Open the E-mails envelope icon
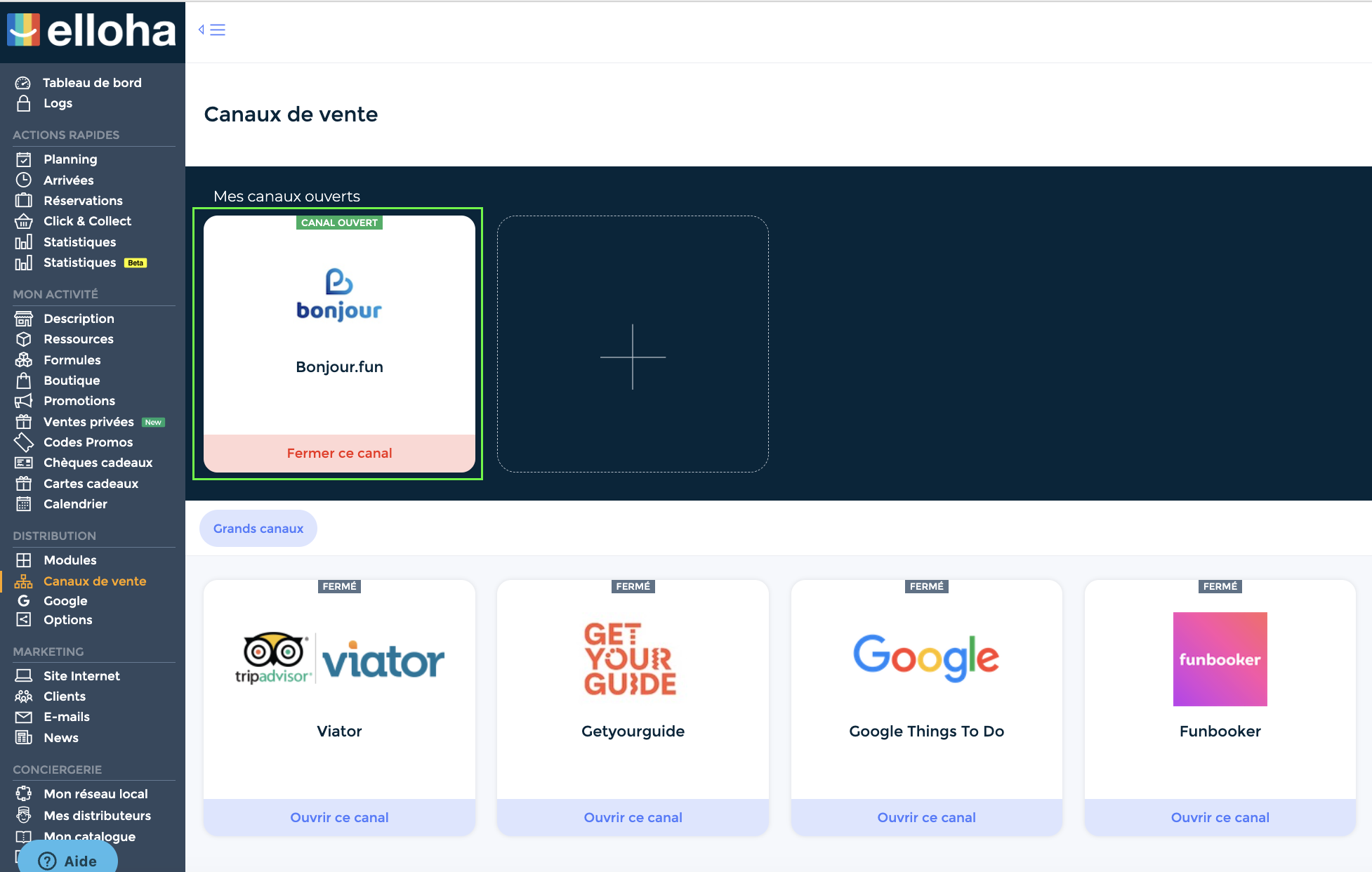This screenshot has width=1372, height=872. click(24, 717)
